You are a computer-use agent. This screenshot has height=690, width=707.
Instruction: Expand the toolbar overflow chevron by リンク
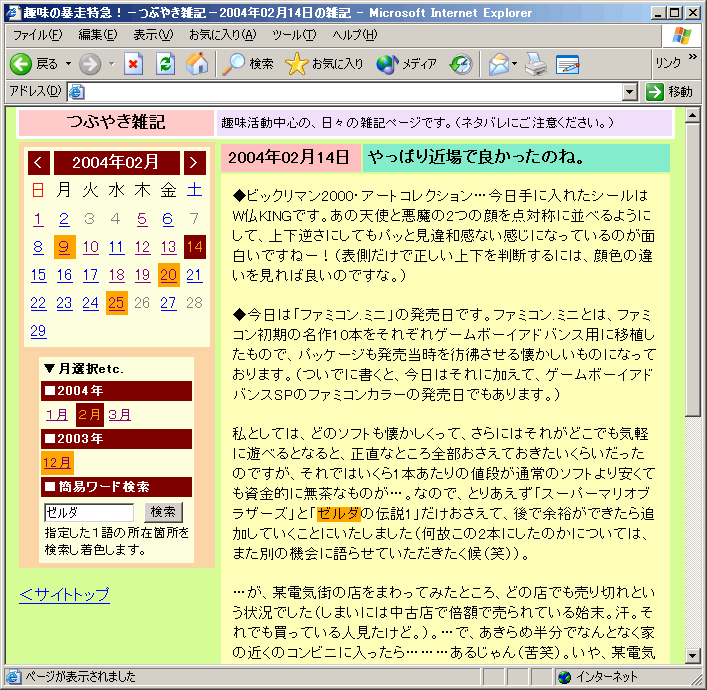(693, 57)
